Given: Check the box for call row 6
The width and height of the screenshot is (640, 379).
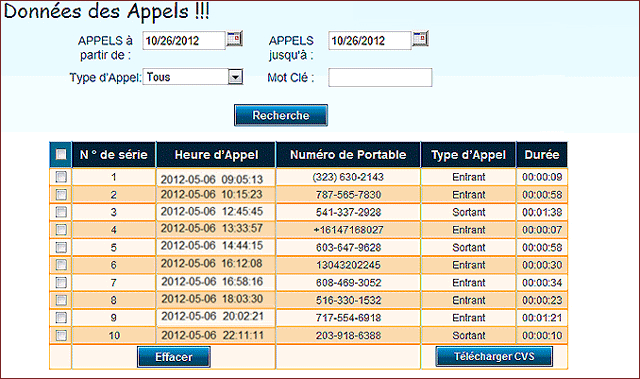Looking at the screenshot, I should click(x=61, y=265).
